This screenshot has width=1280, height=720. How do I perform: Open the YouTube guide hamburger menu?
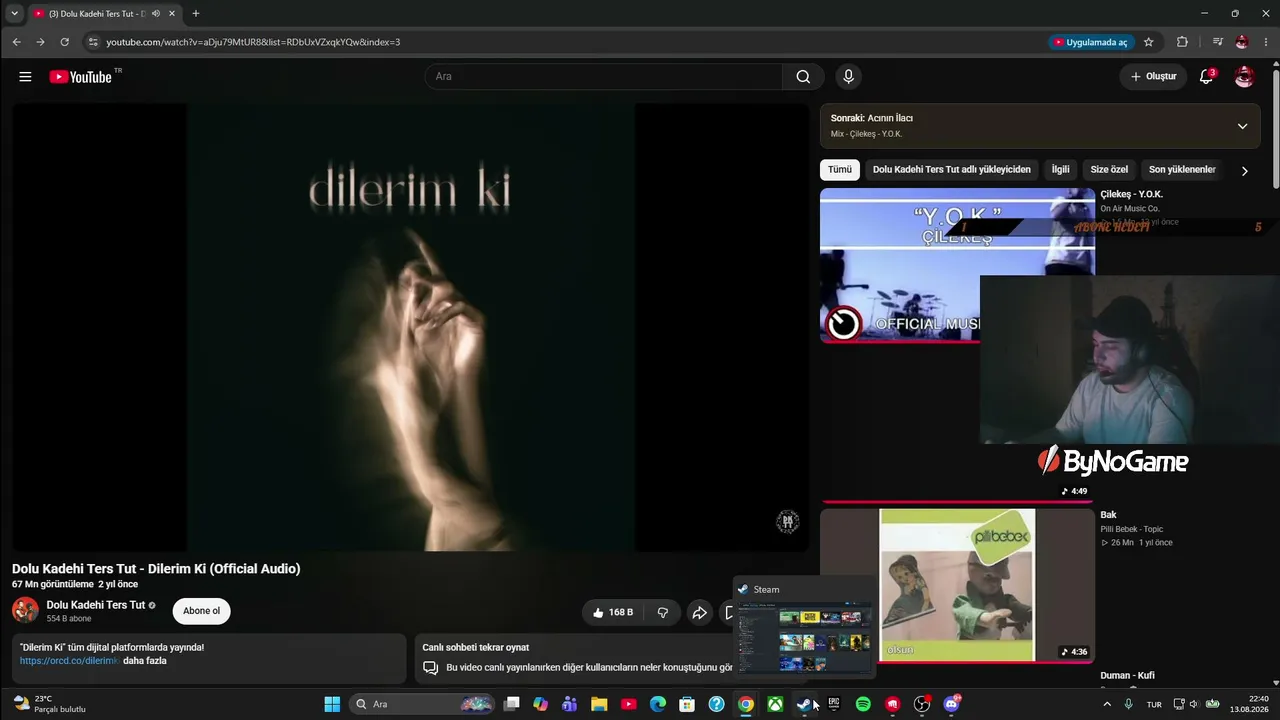click(25, 77)
